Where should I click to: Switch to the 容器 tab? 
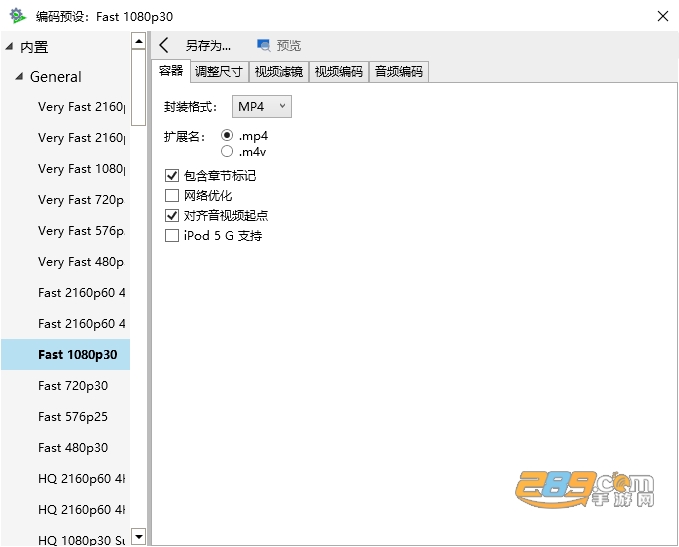coord(171,71)
